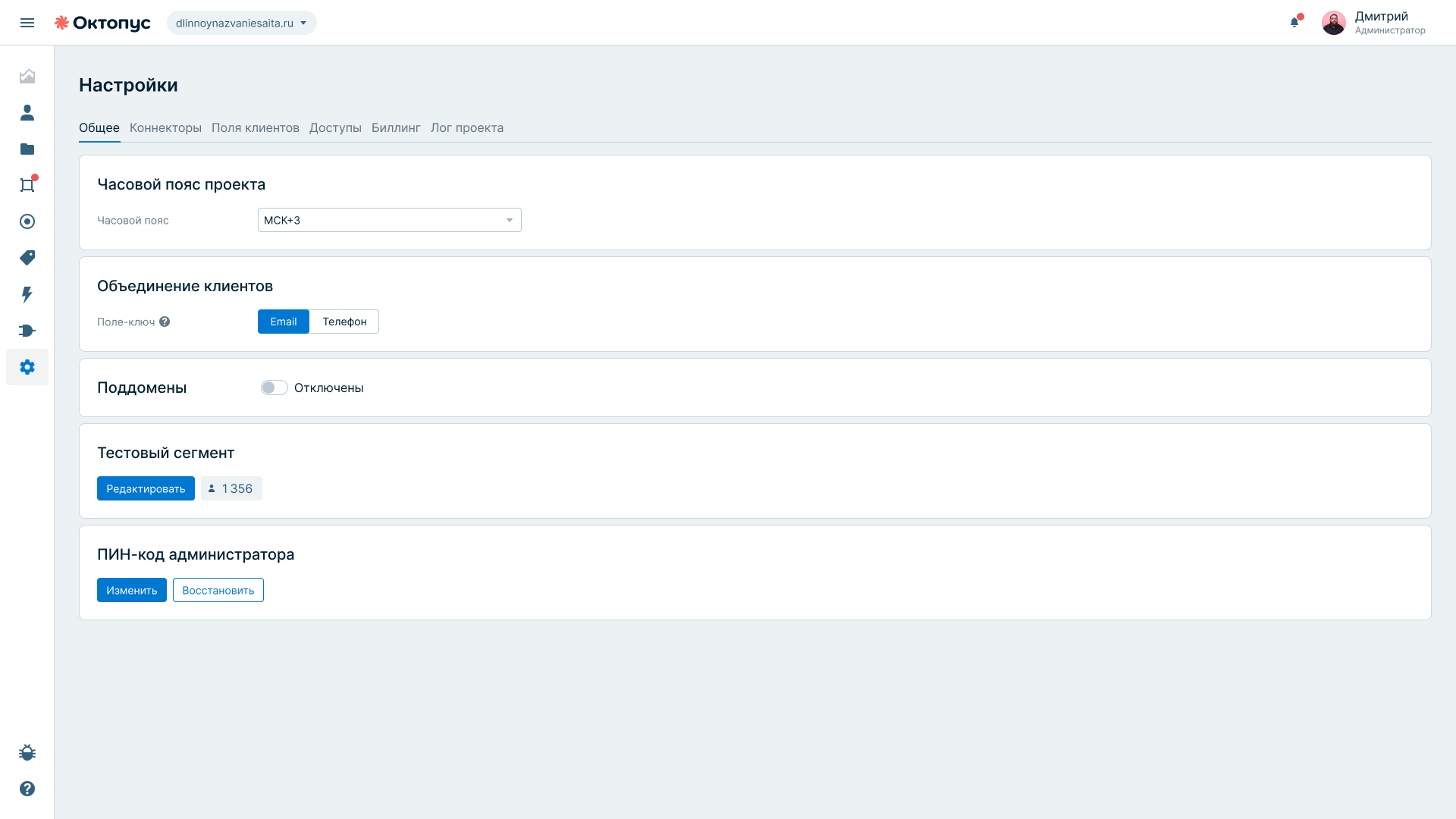
Task: Open the dlinnoynazvaniesaita.ru project selector
Action: [x=241, y=23]
